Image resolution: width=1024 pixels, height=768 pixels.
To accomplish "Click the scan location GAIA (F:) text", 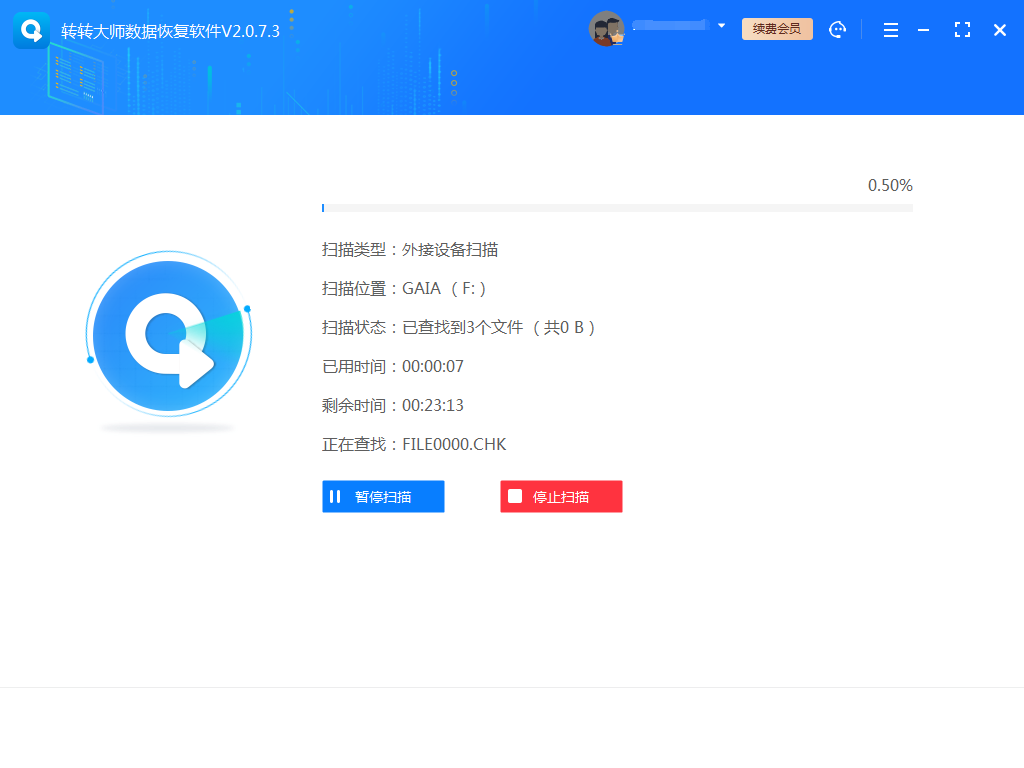I will (x=444, y=289).
